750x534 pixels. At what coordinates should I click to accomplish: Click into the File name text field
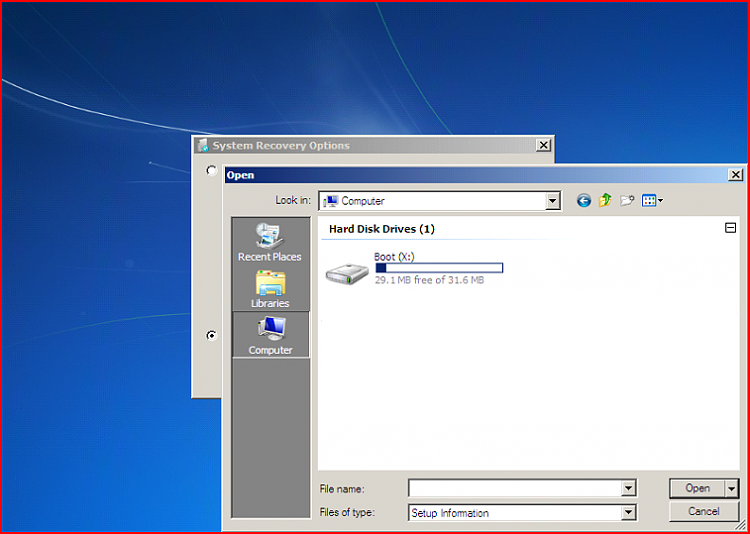tap(515, 489)
